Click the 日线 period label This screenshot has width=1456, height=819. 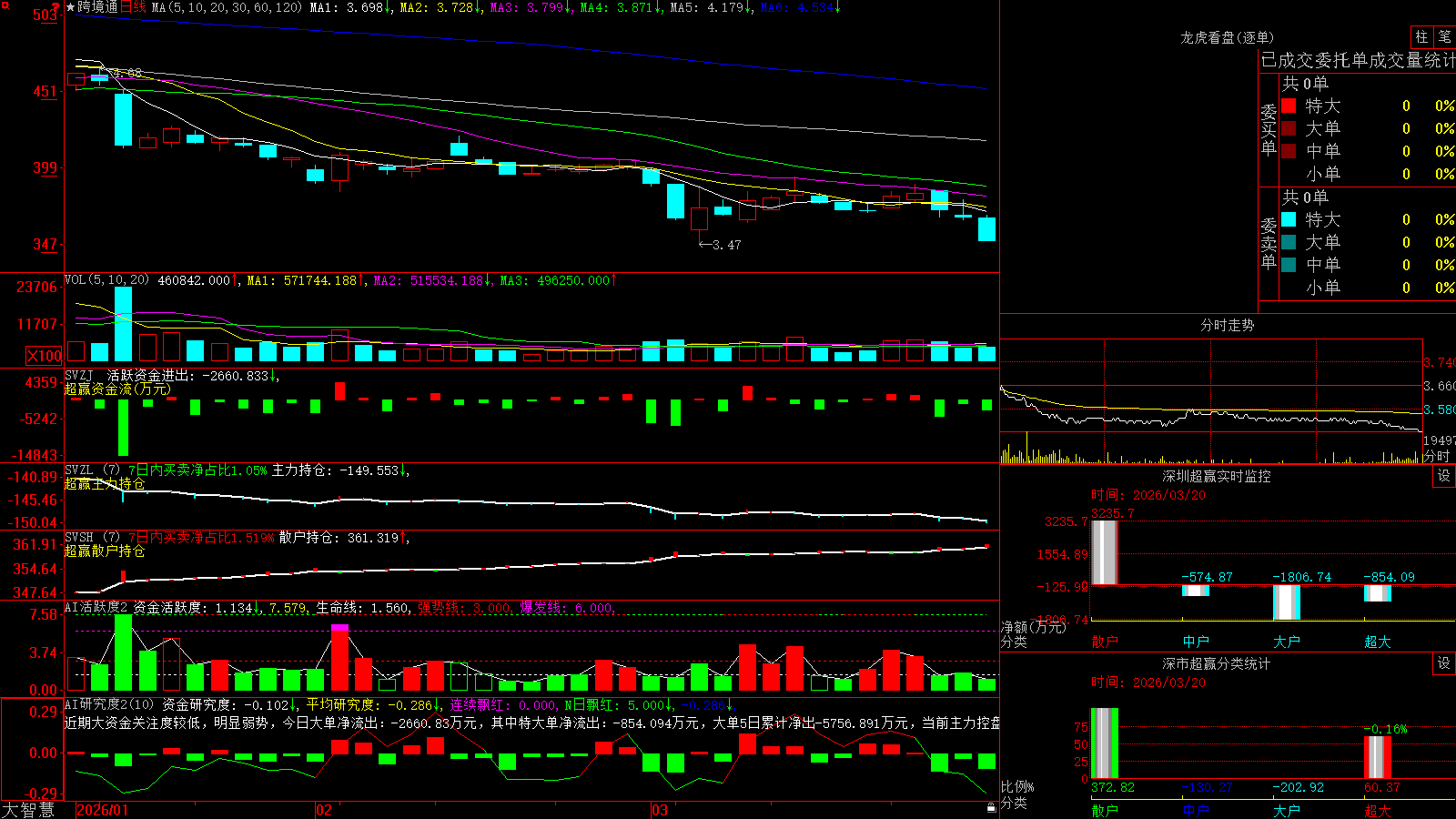coord(133,7)
